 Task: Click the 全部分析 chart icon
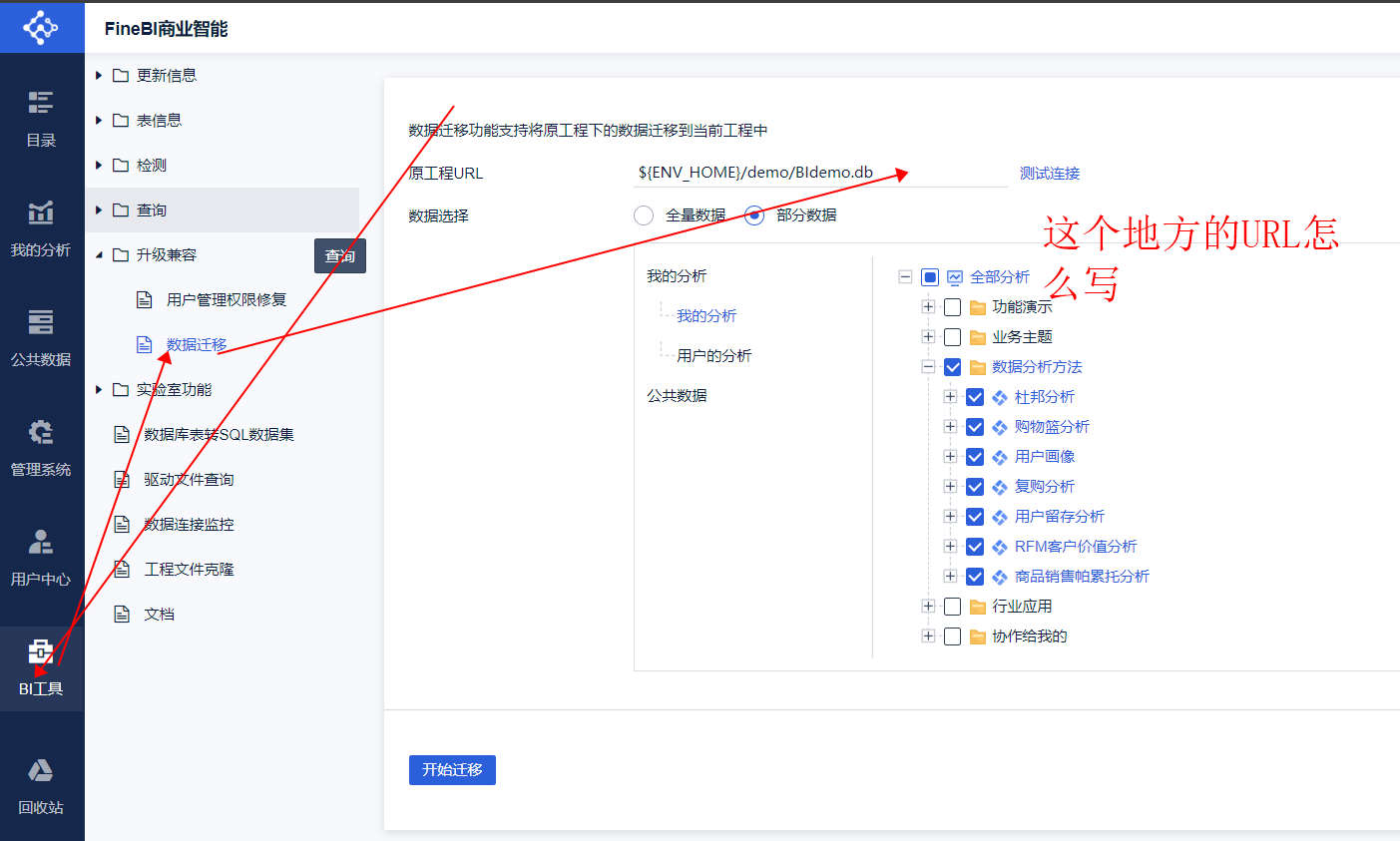[955, 277]
